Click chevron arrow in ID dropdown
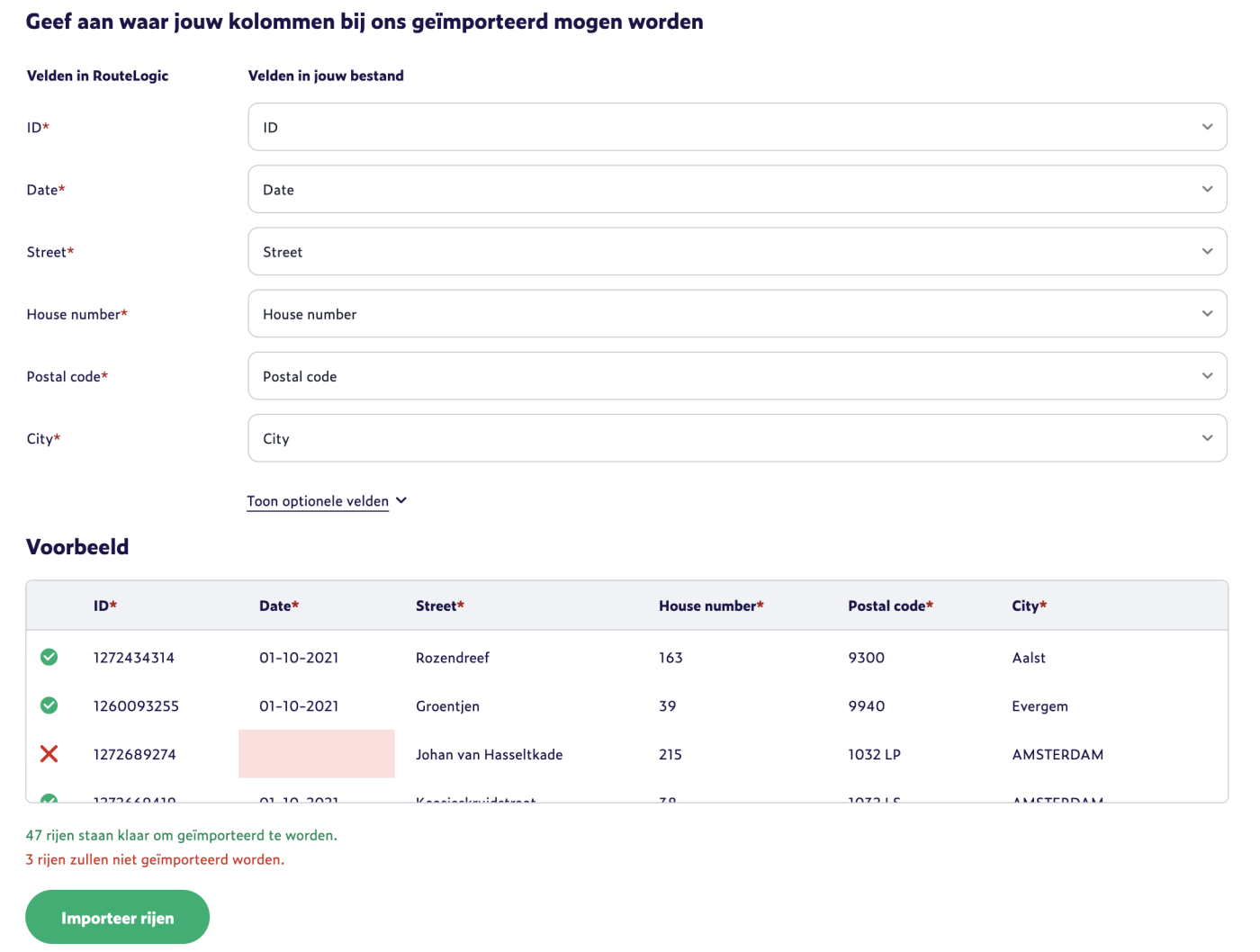The height and width of the screenshot is (952, 1260). click(x=1207, y=127)
